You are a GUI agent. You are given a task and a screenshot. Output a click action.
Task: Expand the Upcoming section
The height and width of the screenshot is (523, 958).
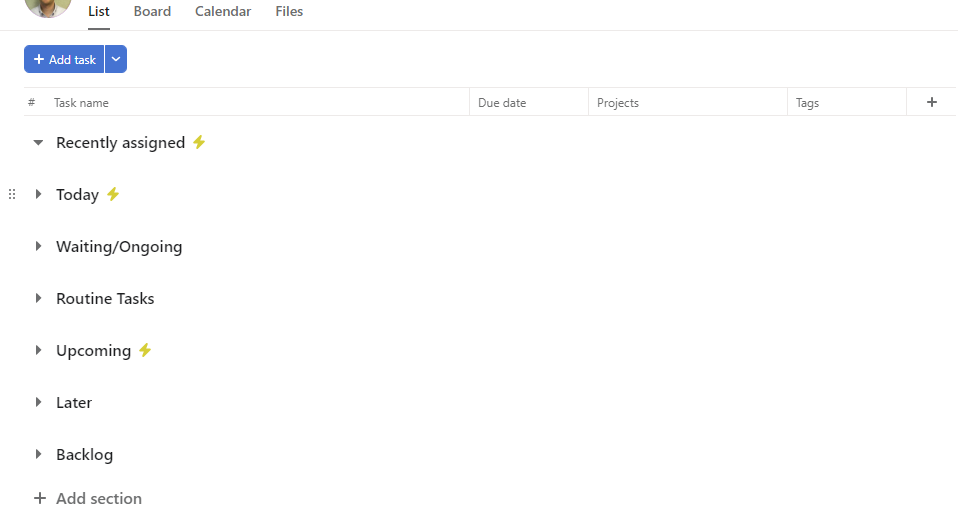pyautogui.click(x=38, y=350)
